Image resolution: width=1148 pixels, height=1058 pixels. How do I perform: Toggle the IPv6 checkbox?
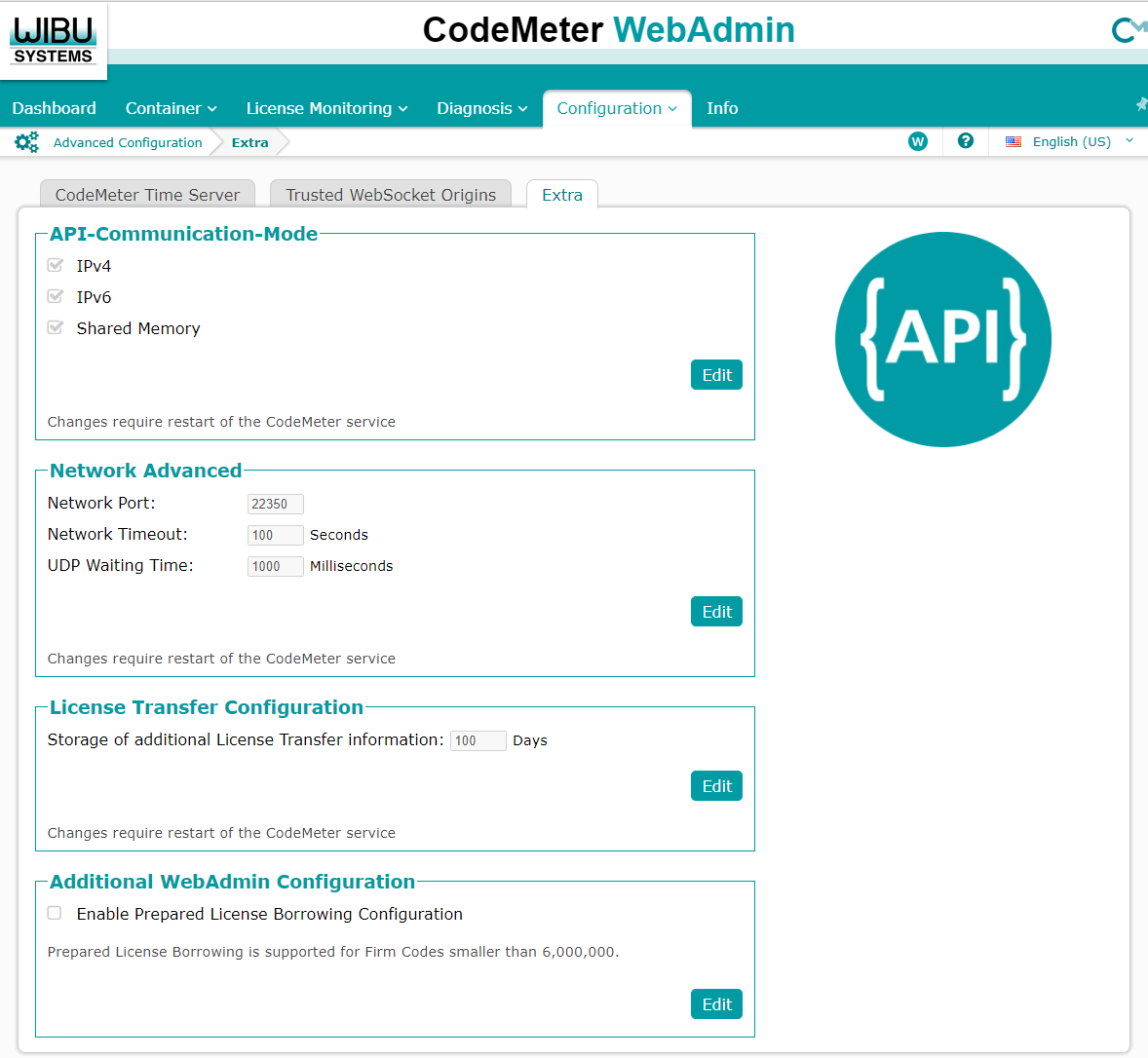click(56, 296)
